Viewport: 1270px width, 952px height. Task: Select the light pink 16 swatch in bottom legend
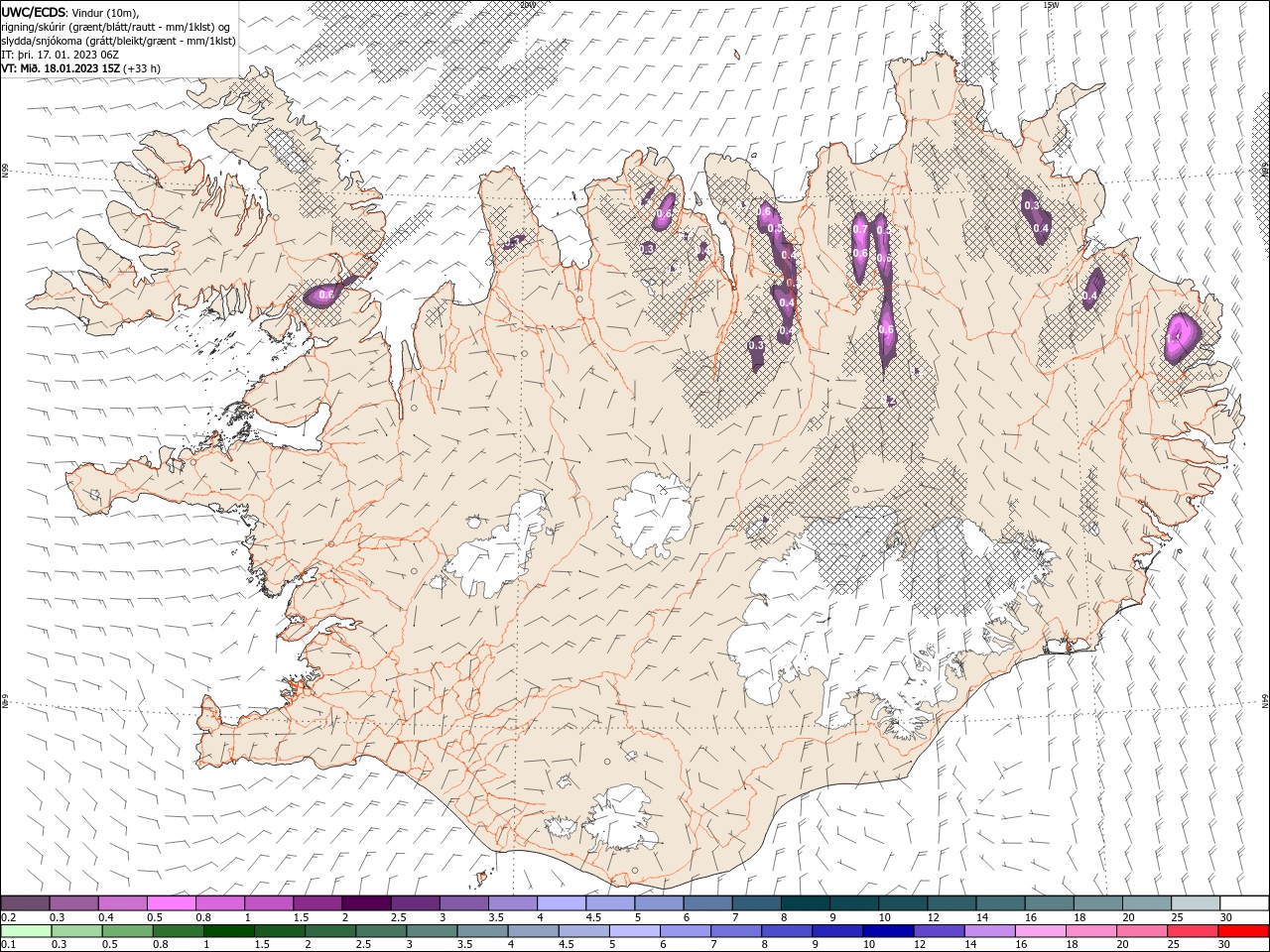(x=1041, y=931)
